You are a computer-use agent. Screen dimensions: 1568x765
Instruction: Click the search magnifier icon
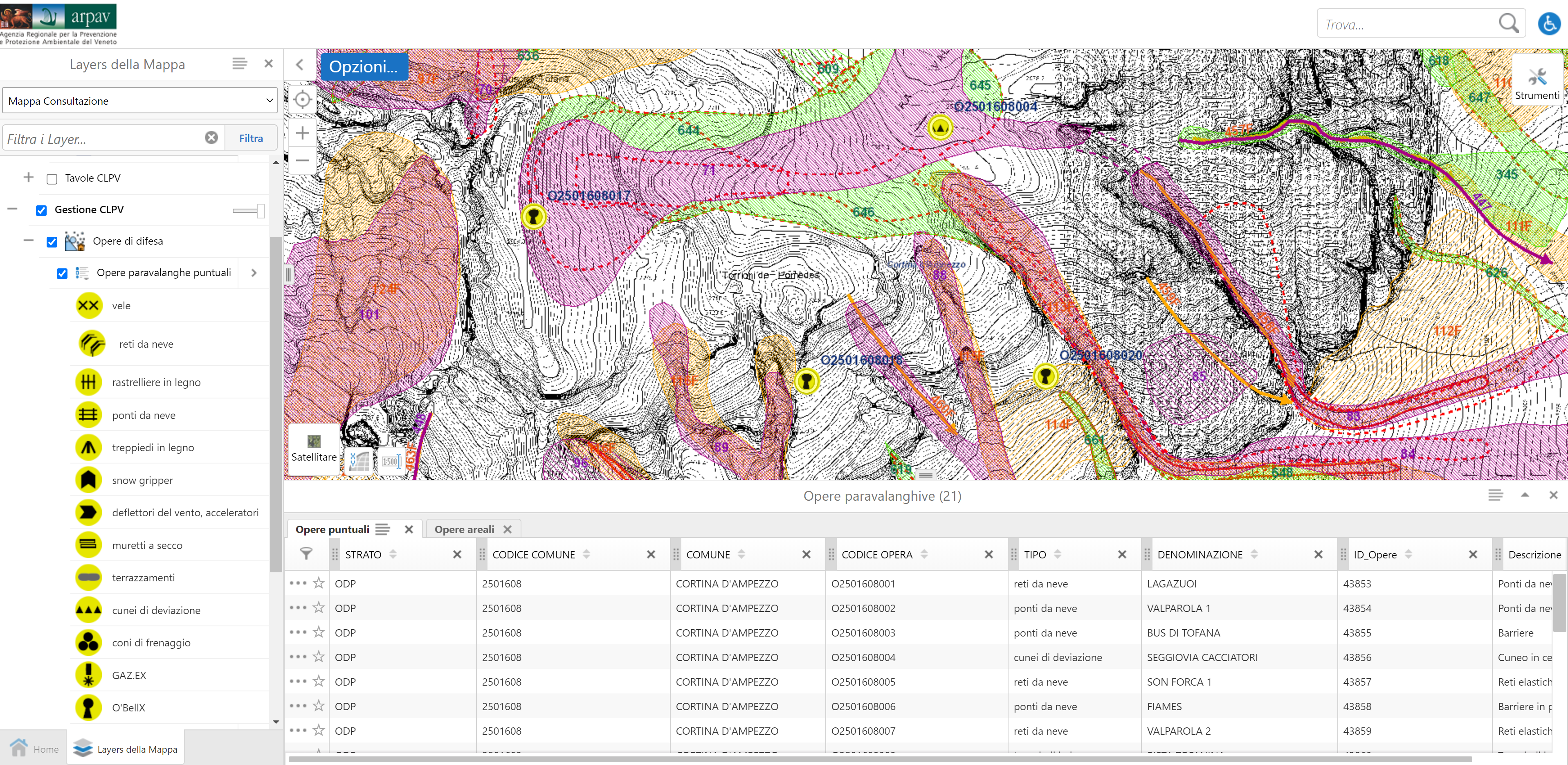click(1509, 23)
